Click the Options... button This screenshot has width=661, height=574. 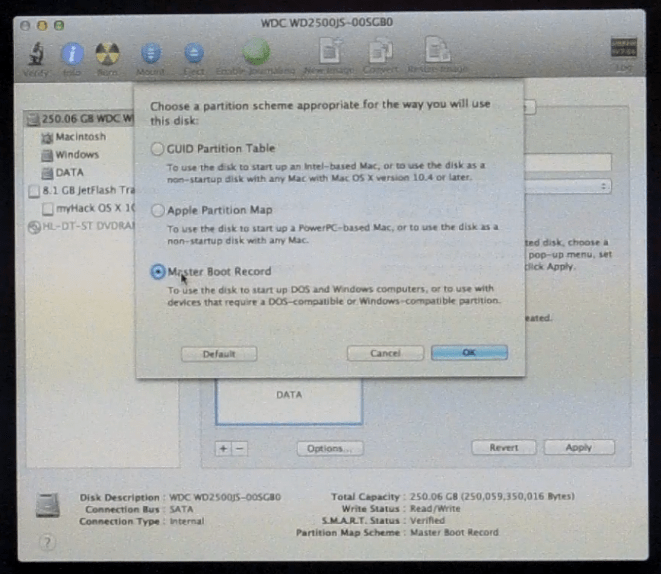(330, 448)
